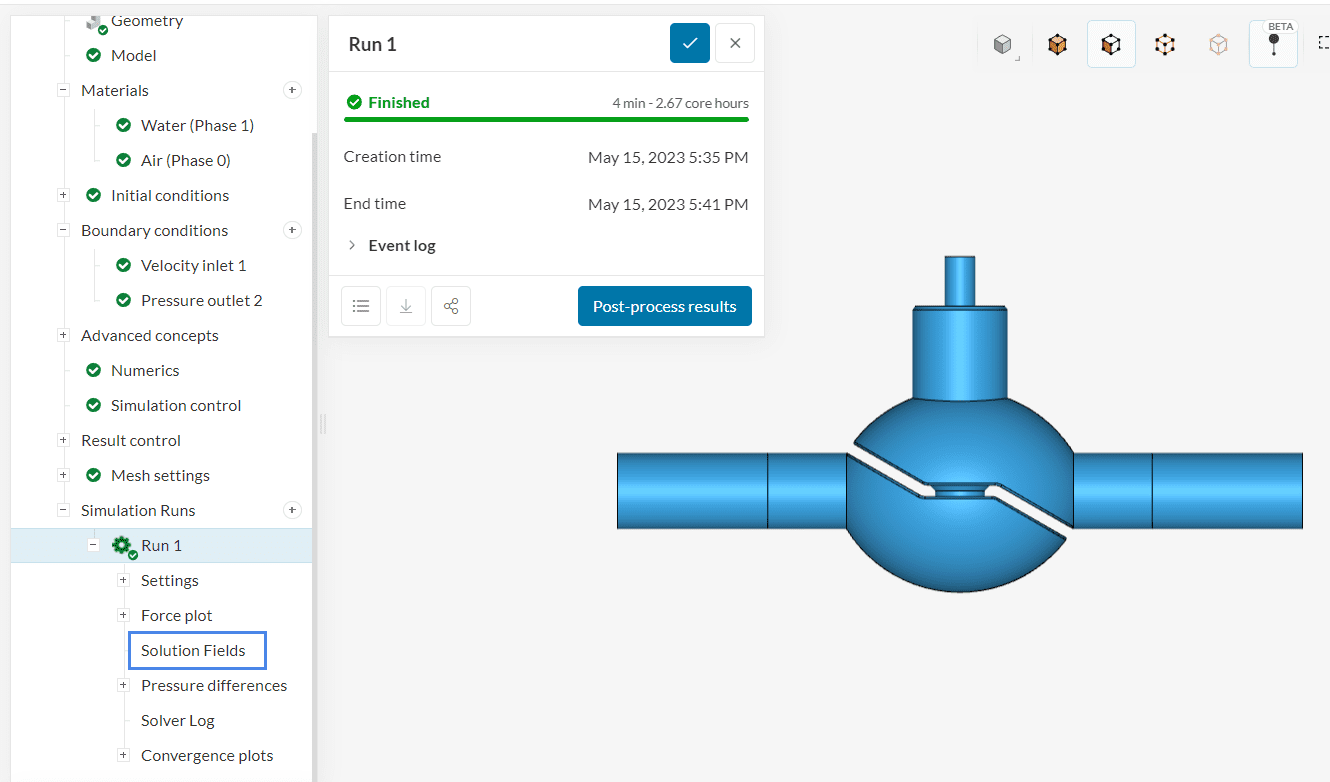Select the face selection cube icon

click(x=1111, y=45)
